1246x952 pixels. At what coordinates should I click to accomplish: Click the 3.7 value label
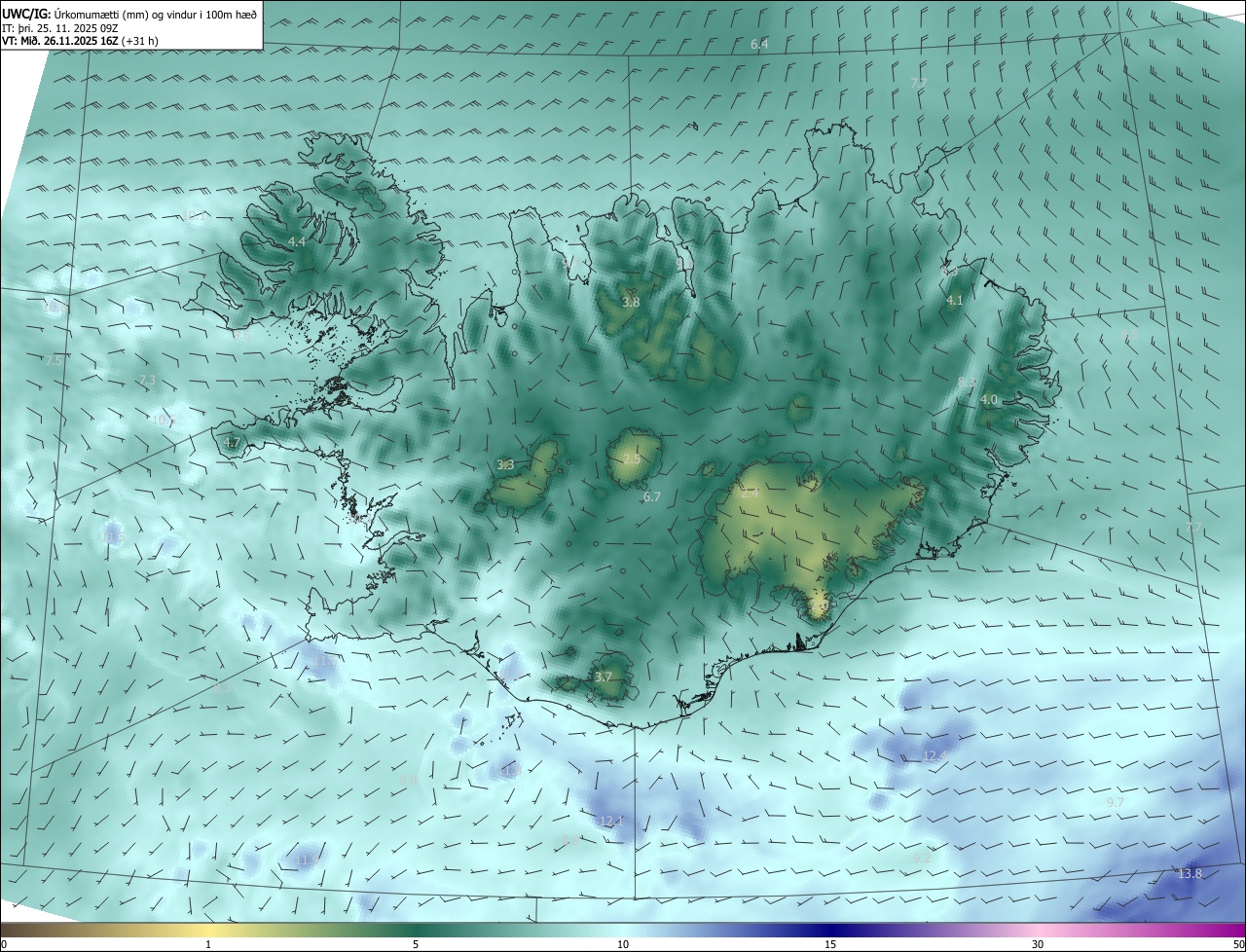604,677
